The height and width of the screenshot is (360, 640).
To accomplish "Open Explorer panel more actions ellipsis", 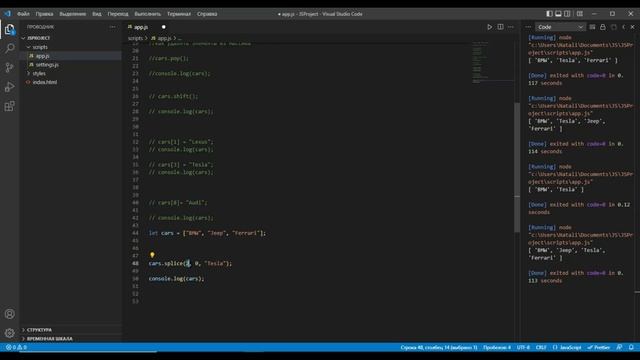I will (x=113, y=27).
